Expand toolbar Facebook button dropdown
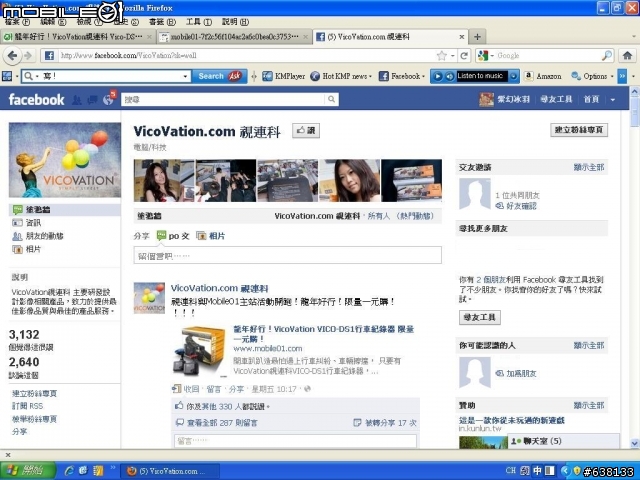 [x=424, y=76]
